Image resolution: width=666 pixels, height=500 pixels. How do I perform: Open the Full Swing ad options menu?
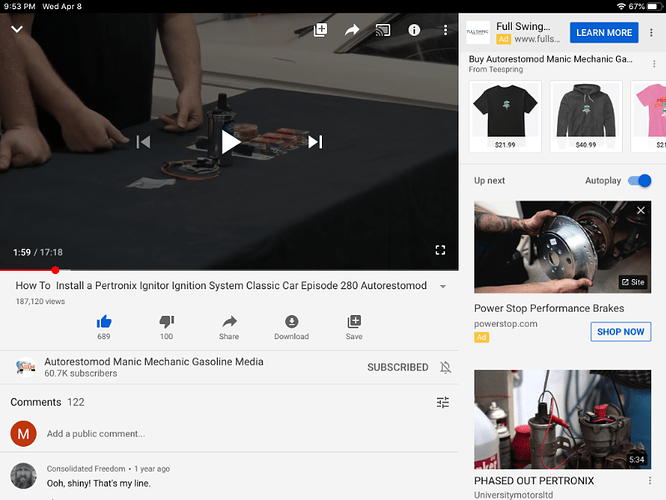tap(651, 33)
